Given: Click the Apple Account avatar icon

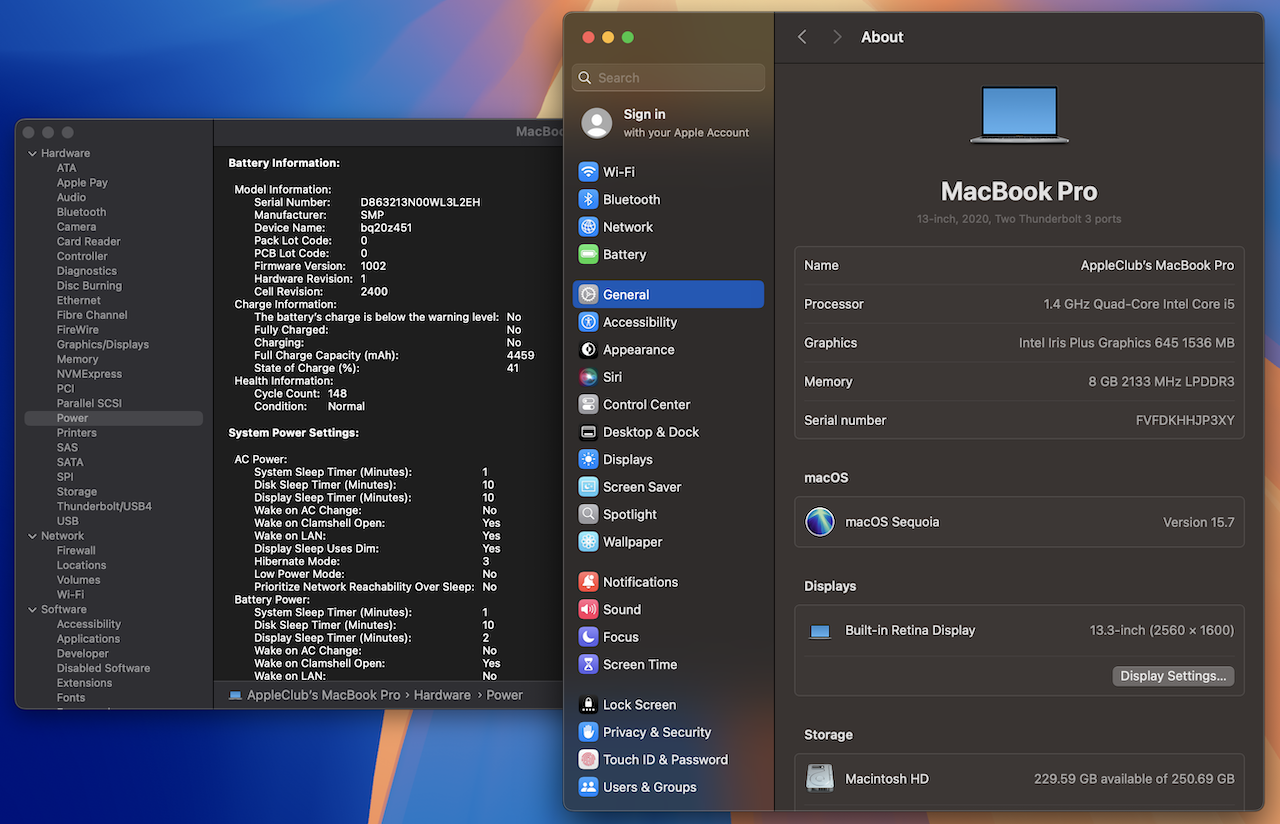Looking at the screenshot, I should click(597, 123).
